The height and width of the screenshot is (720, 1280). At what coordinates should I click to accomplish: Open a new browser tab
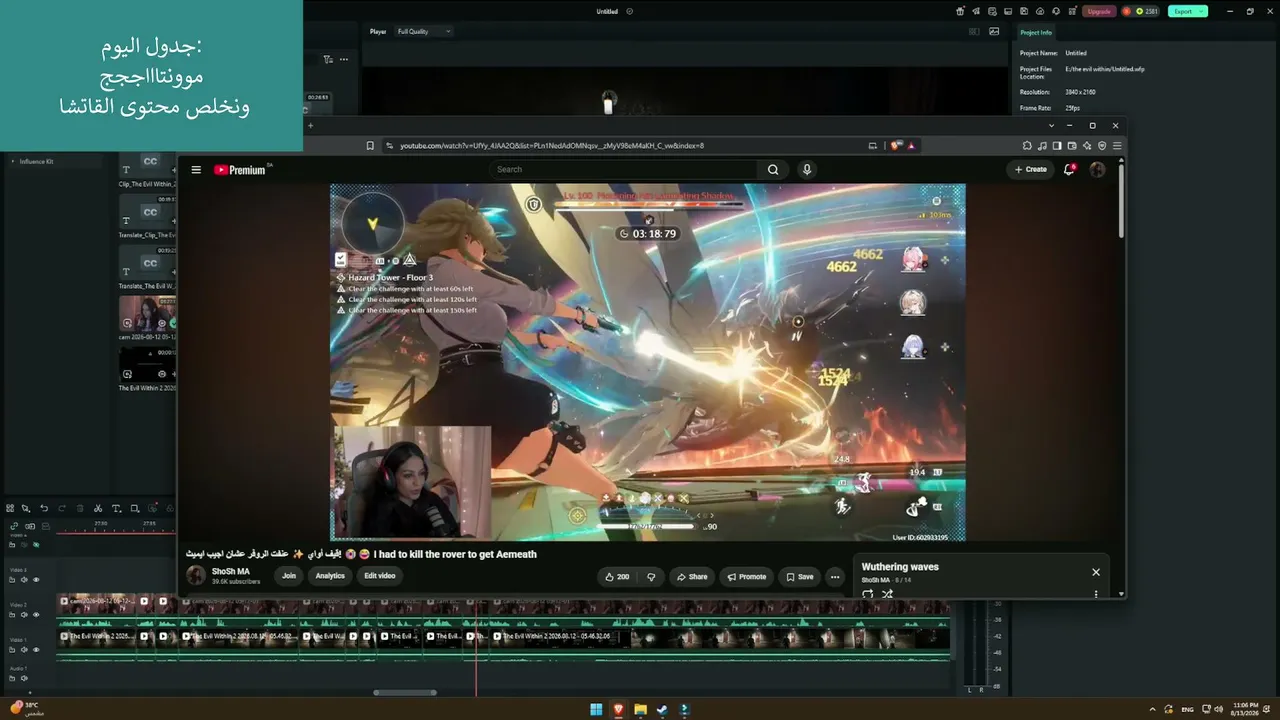pyautogui.click(x=310, y=126)
